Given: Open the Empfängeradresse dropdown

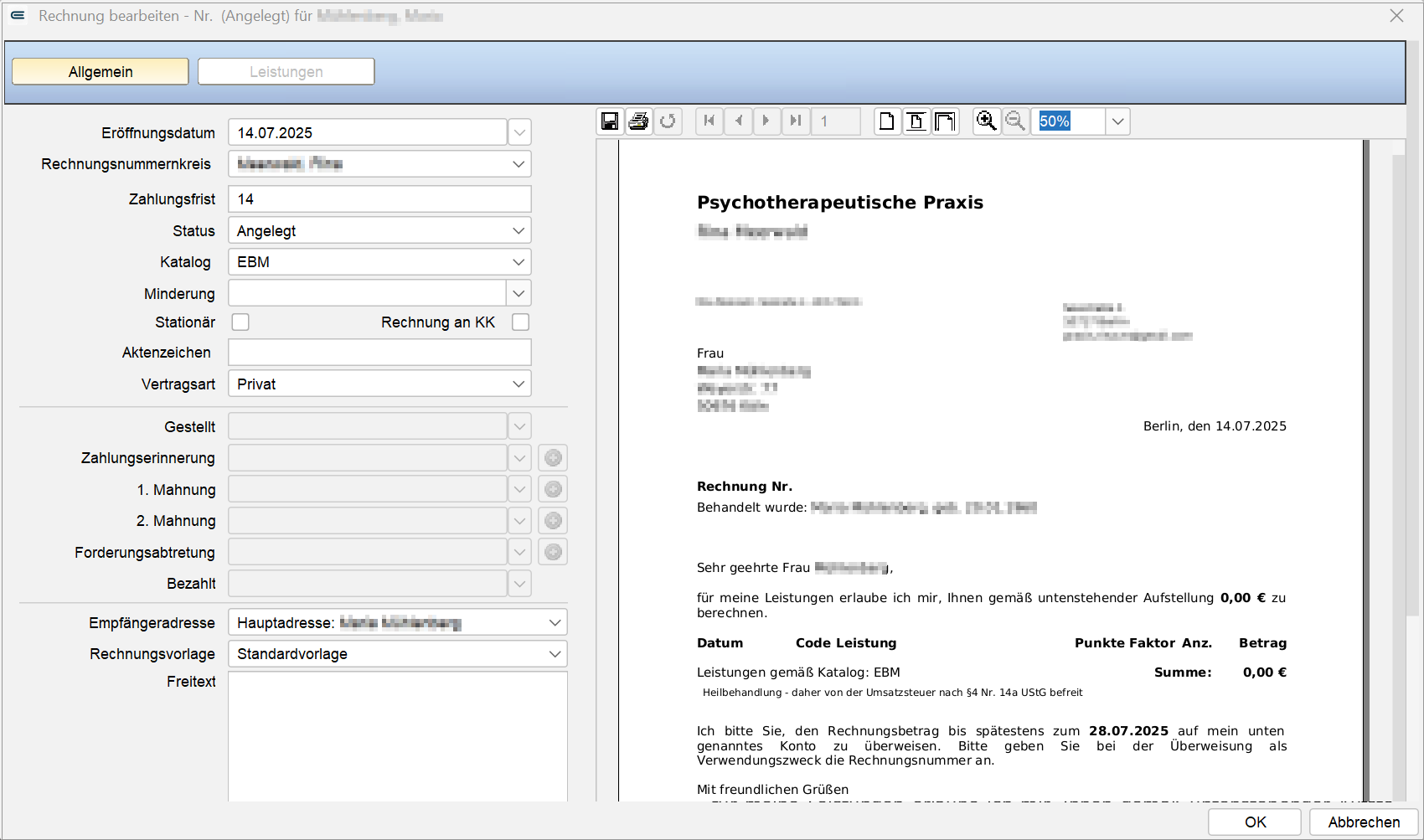Looking at the screenshot, I should coord(555,622).
